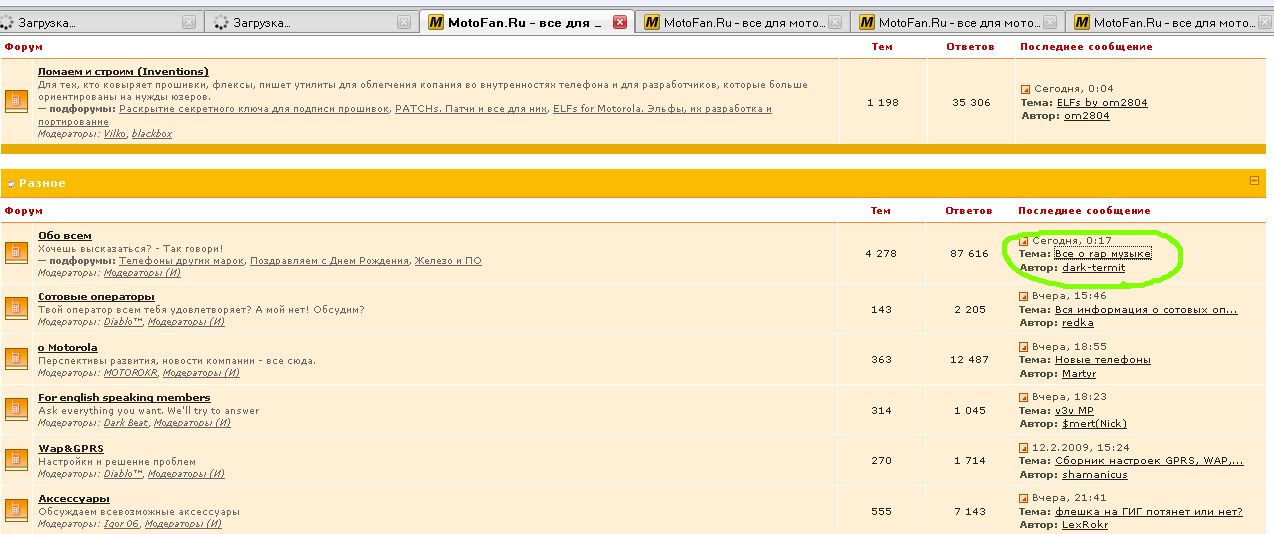
Task: Switch to the second Загрузка... tab
Action: (311, 22)
